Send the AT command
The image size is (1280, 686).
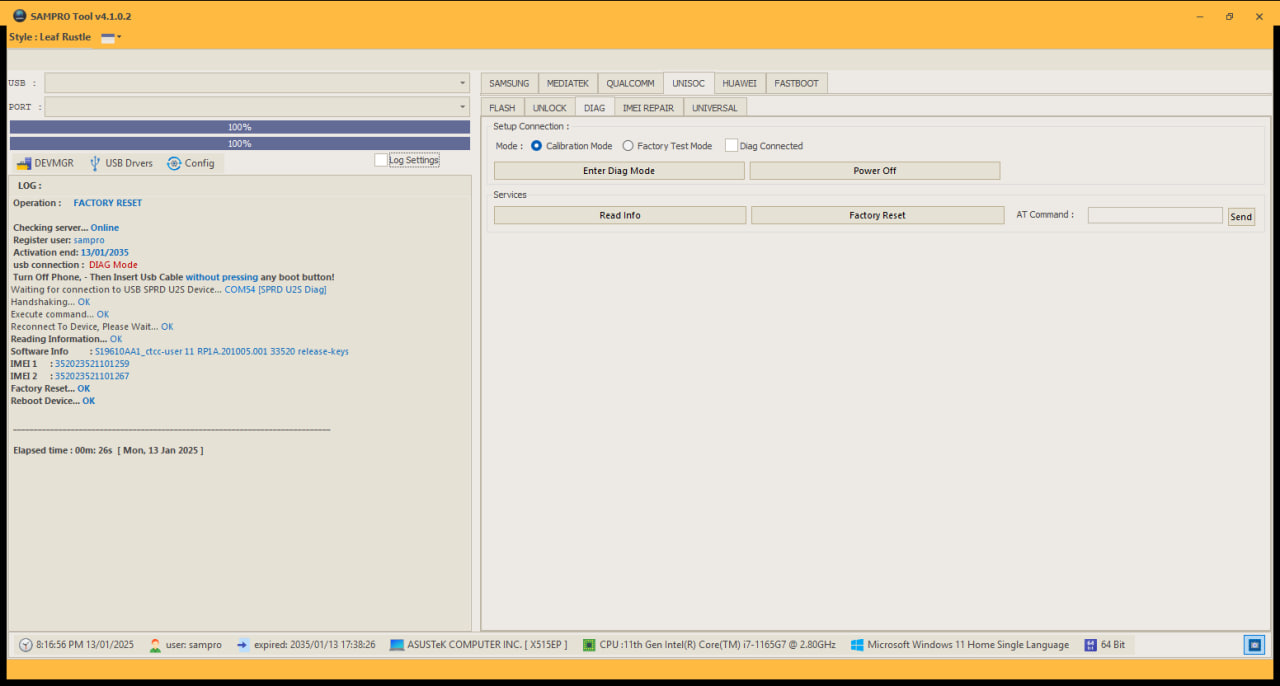tap(1241, 217)
